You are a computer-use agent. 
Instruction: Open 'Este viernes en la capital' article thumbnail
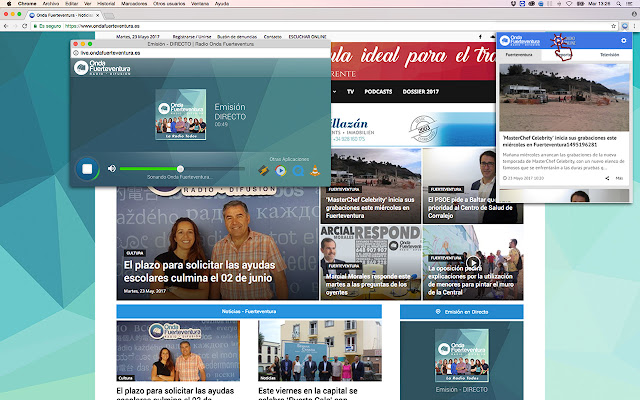(x=320, y=351)
